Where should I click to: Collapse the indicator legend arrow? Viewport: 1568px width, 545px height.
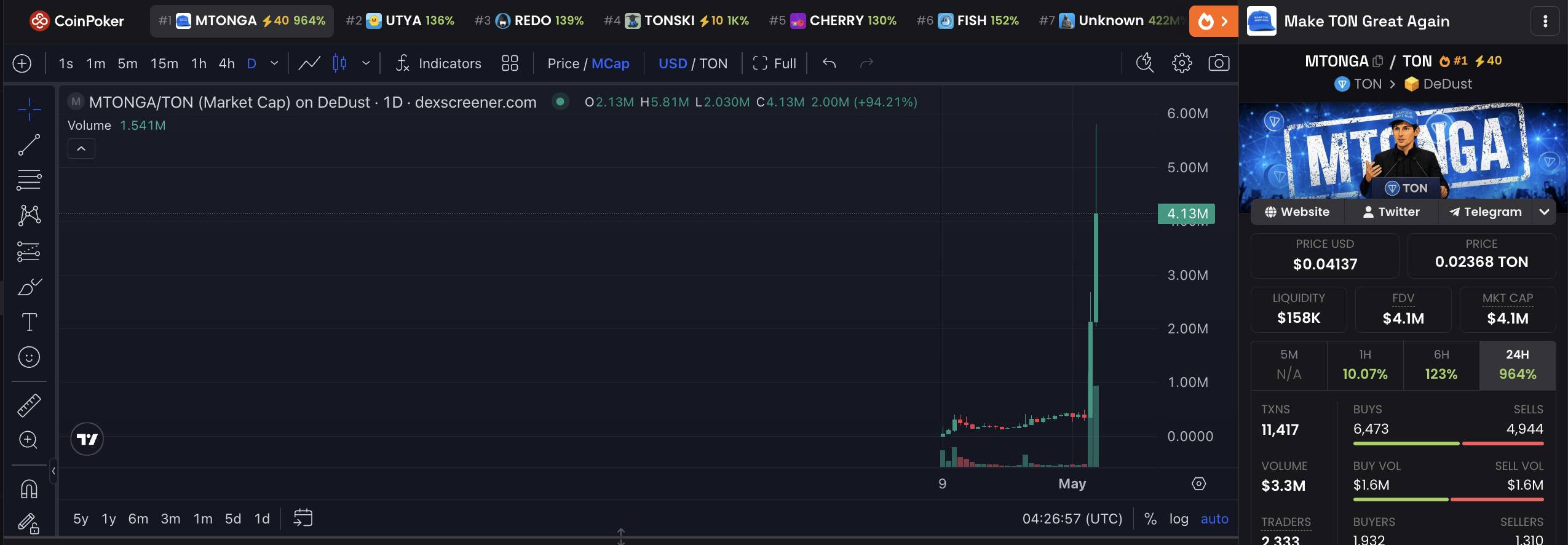point(81,149)
